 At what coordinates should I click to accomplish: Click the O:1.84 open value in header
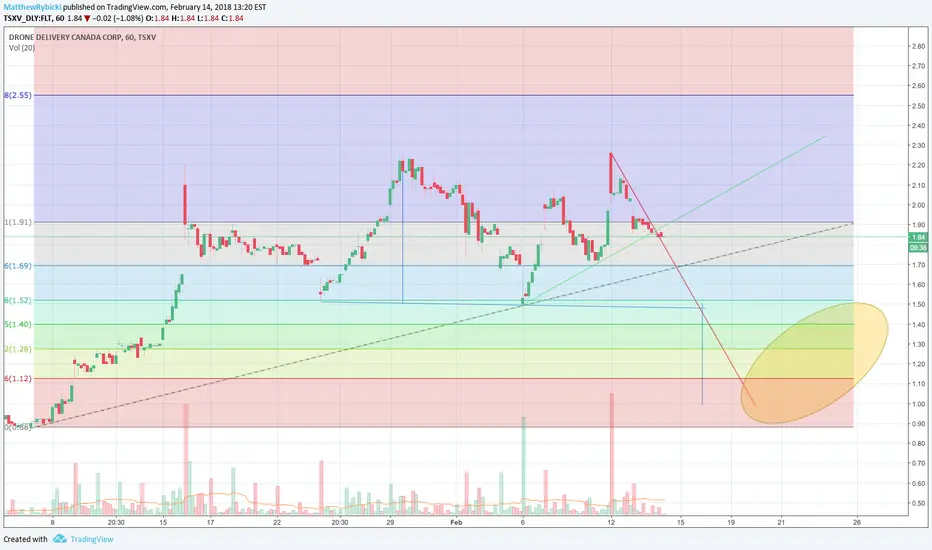click(x=158, y=18)
